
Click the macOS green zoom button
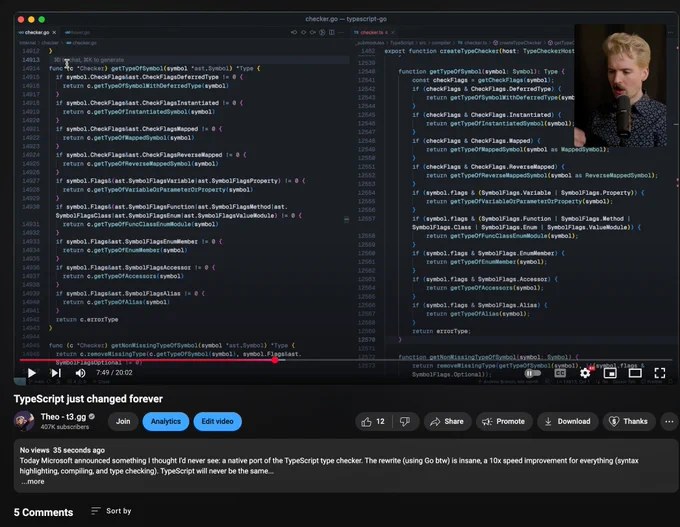[x=42, y=20]
